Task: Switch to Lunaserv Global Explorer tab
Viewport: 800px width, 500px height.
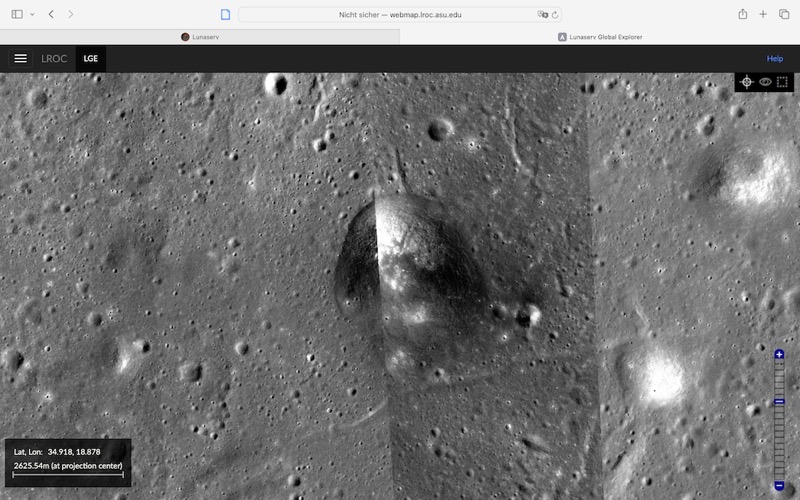Action: tap(600, 37)
